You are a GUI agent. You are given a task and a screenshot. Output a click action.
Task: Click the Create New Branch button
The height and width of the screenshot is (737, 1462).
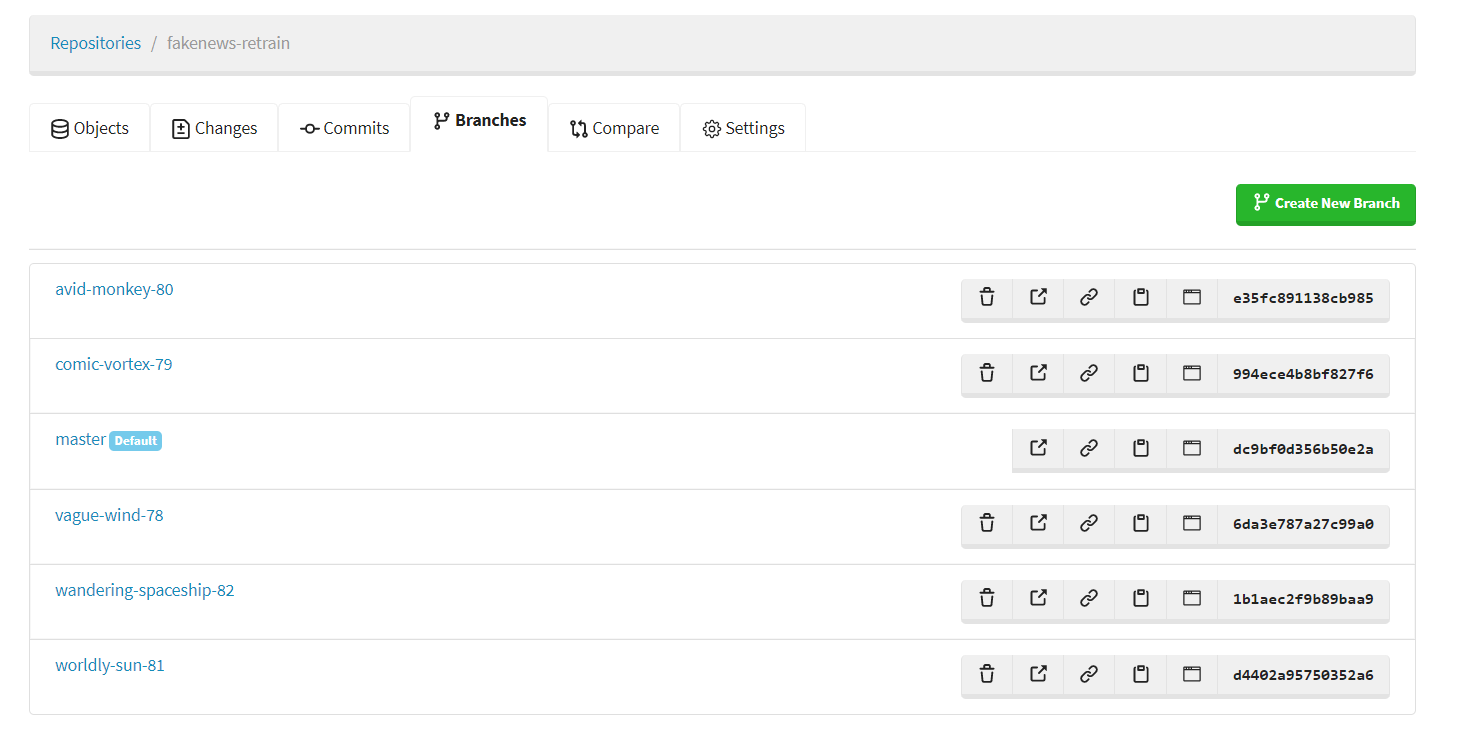(1325, 203)
